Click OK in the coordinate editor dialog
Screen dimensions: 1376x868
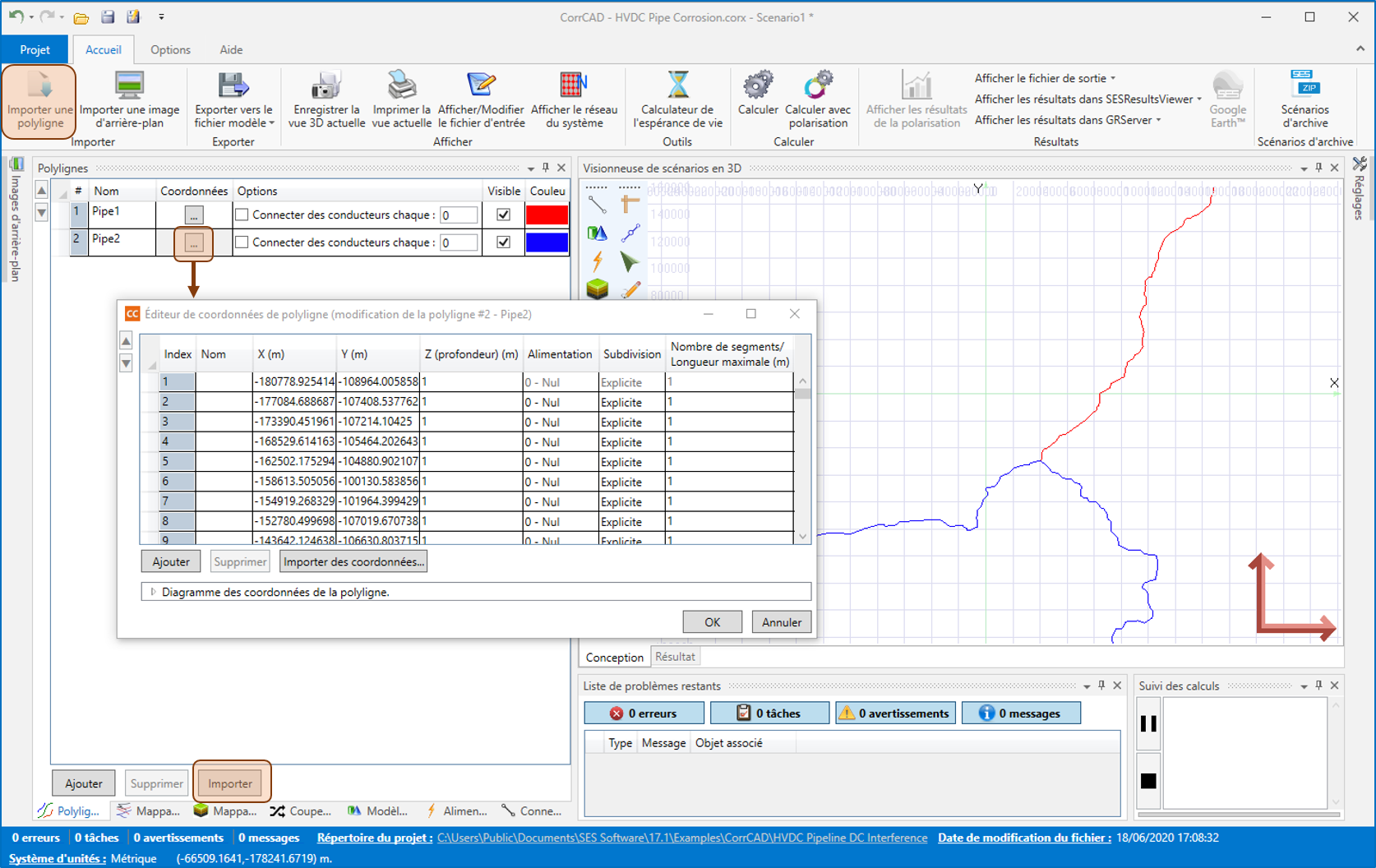coord(712,622)
